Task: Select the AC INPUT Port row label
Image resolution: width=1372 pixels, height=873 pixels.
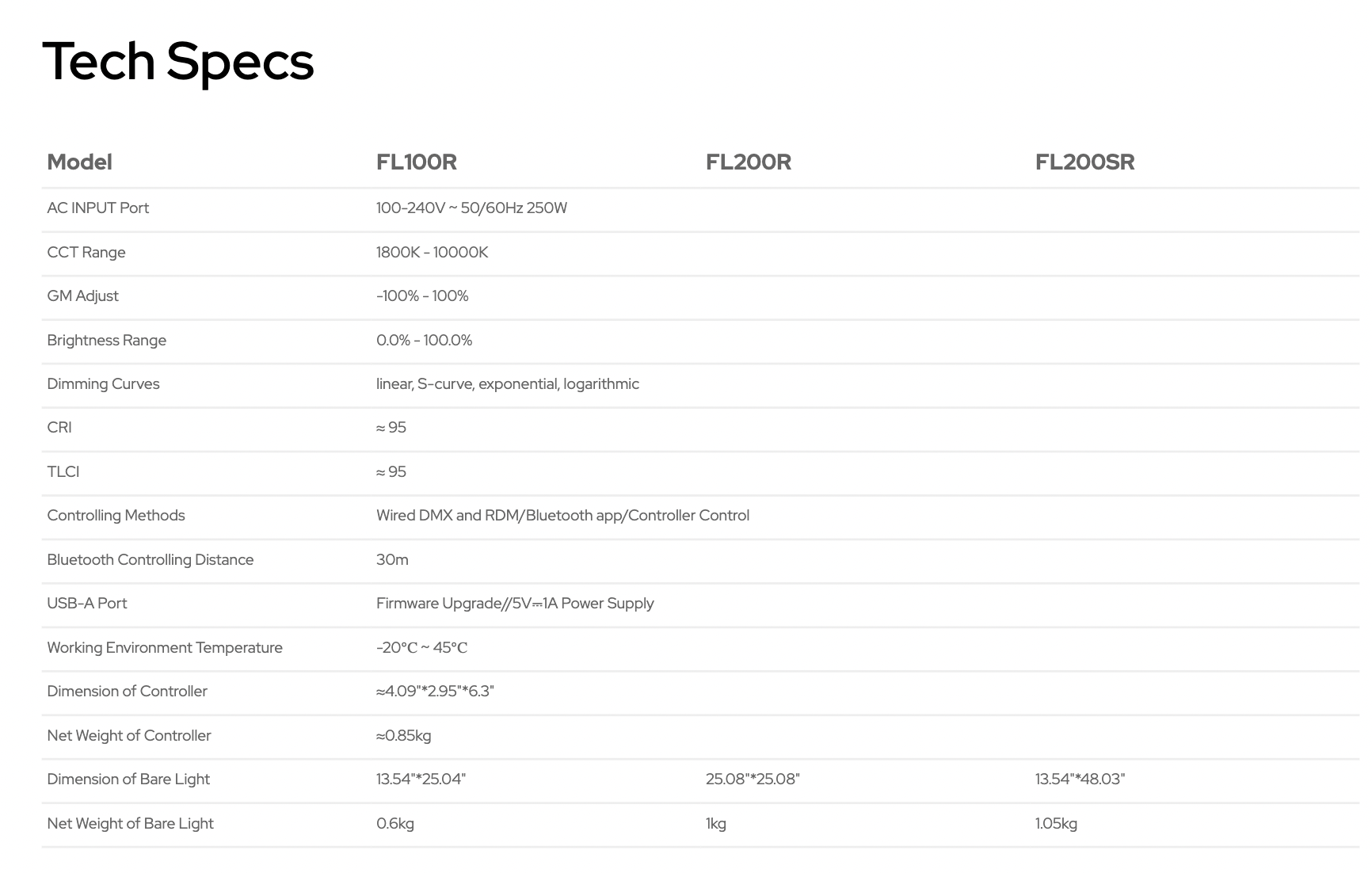Action: (x=97, y=208)
